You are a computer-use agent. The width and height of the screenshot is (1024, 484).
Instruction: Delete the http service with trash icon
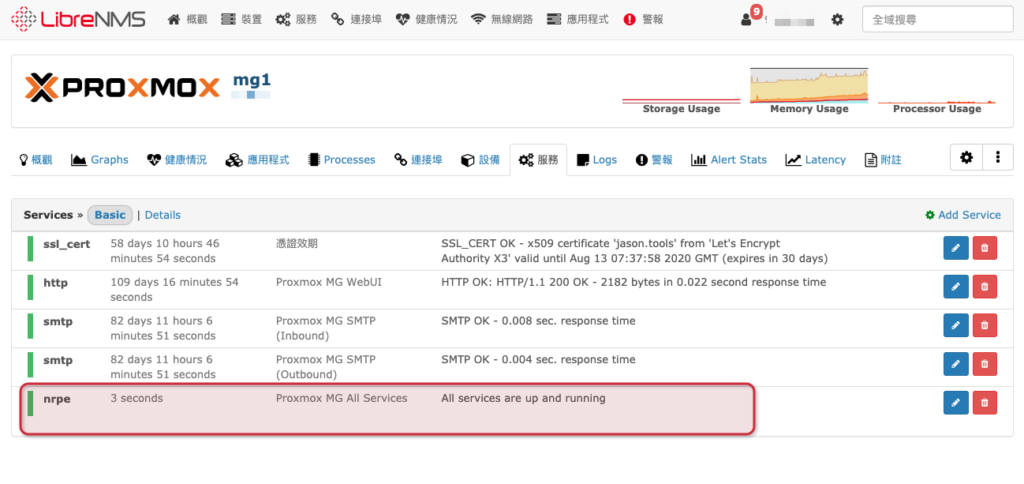click(985, 287)
